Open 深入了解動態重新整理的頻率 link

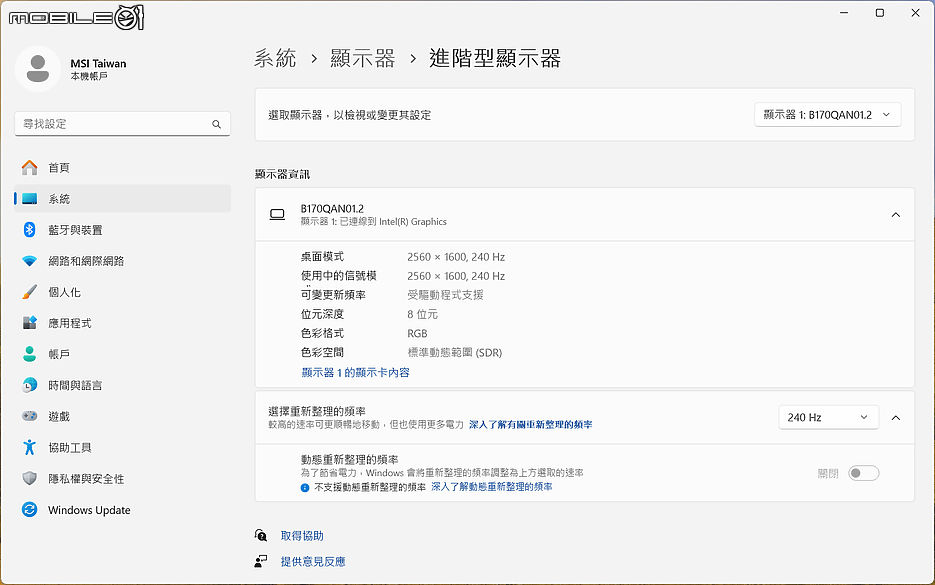point(492,487)
